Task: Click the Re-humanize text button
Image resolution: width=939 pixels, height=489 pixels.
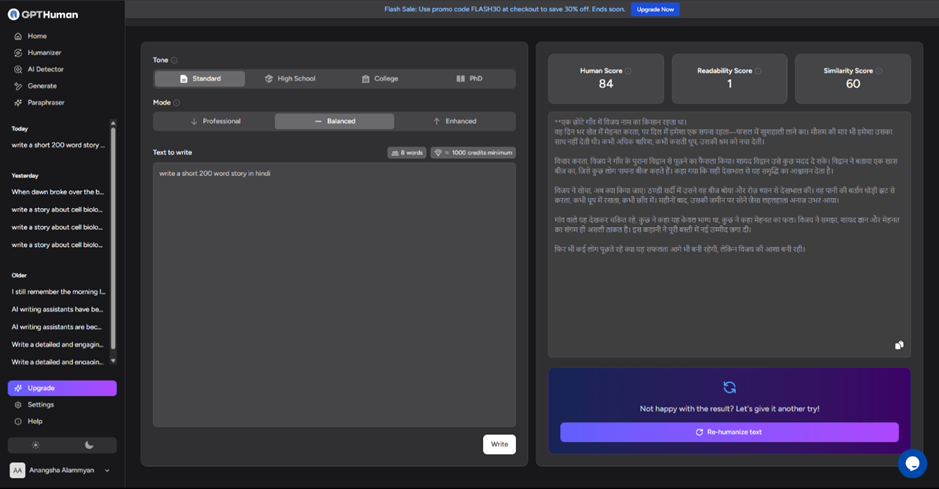Action: [x=729, y=432]
